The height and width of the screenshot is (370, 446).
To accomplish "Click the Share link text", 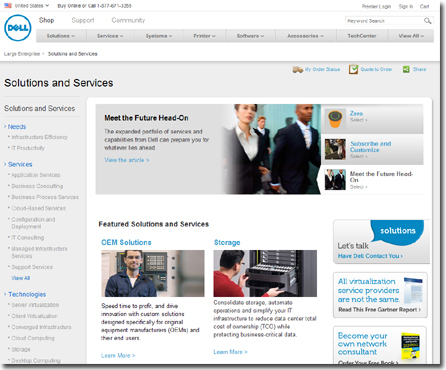I will click(x=419, y=69).
